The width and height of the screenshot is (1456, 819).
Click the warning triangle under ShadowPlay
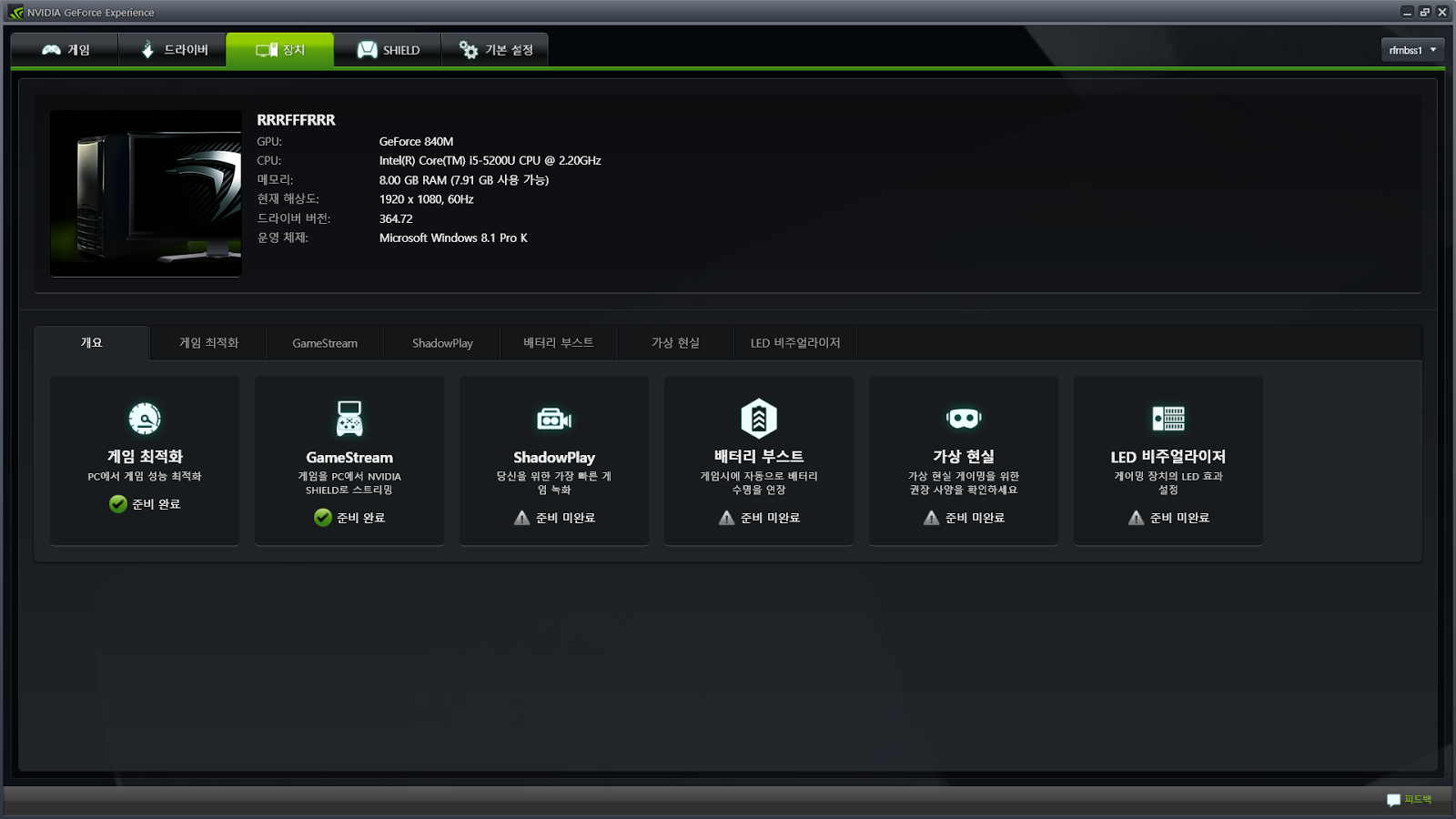coord(521,518)
